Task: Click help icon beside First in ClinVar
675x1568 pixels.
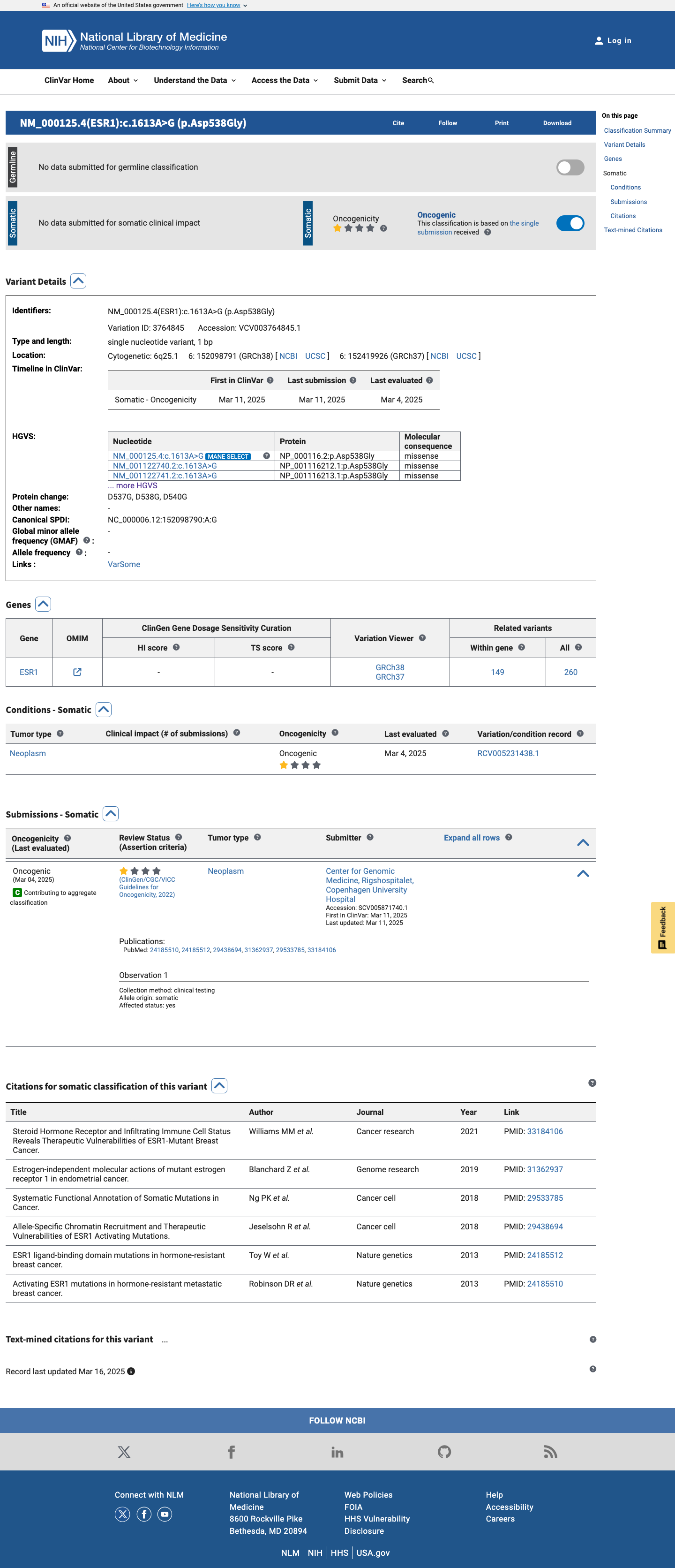Action: click(x=270, y=380)
